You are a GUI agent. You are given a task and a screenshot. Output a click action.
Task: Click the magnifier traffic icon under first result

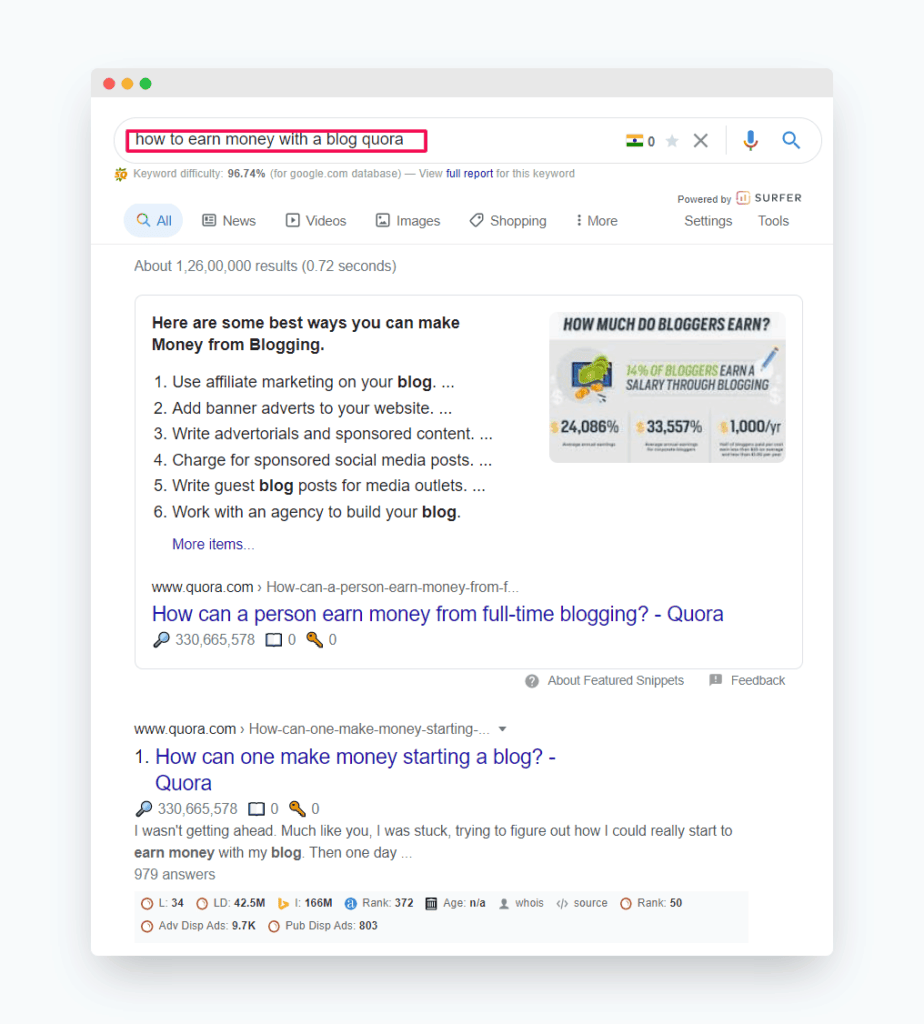(x=143, y=809)
